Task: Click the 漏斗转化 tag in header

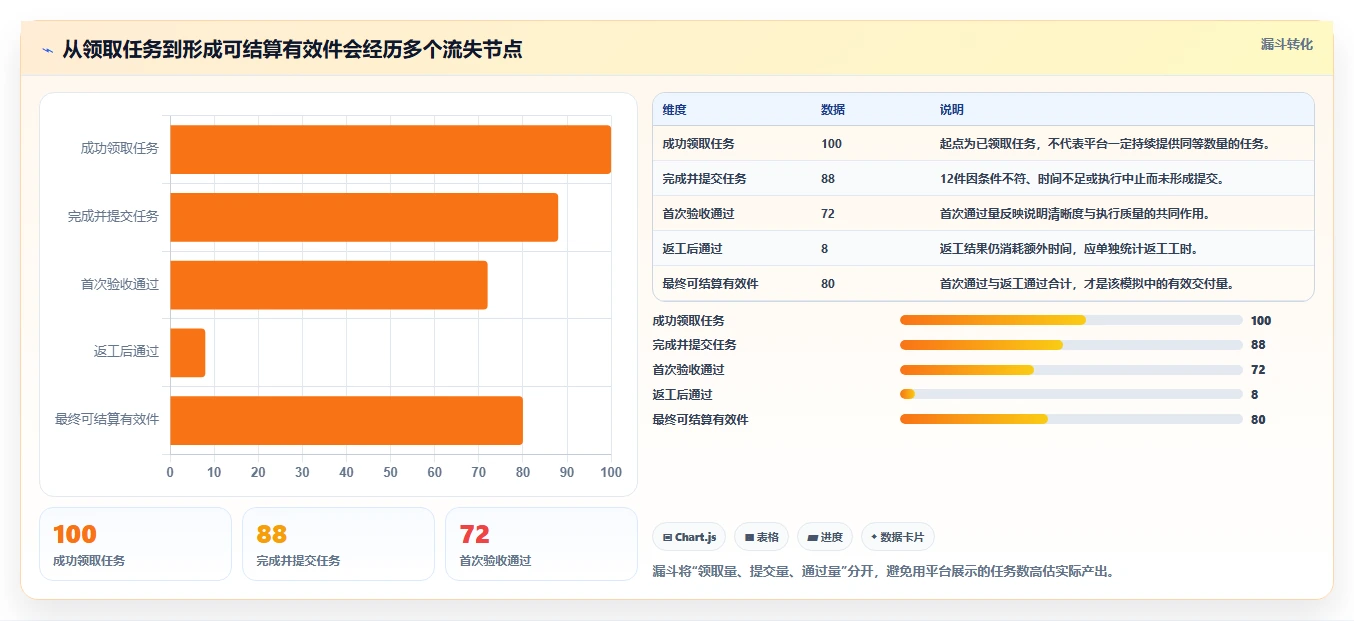Action: pyautogui.click(x=1286, y=45)
